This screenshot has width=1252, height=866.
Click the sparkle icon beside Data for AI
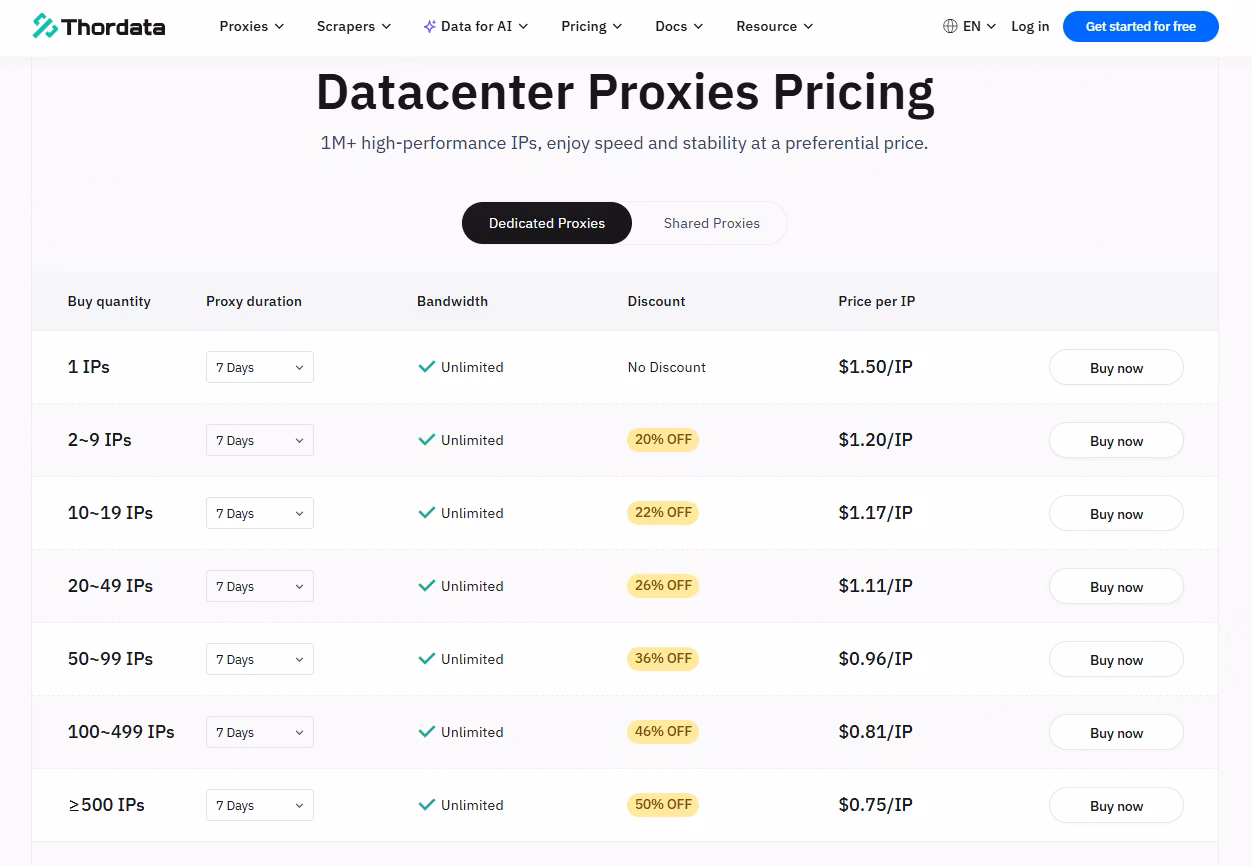click(430, 27)
